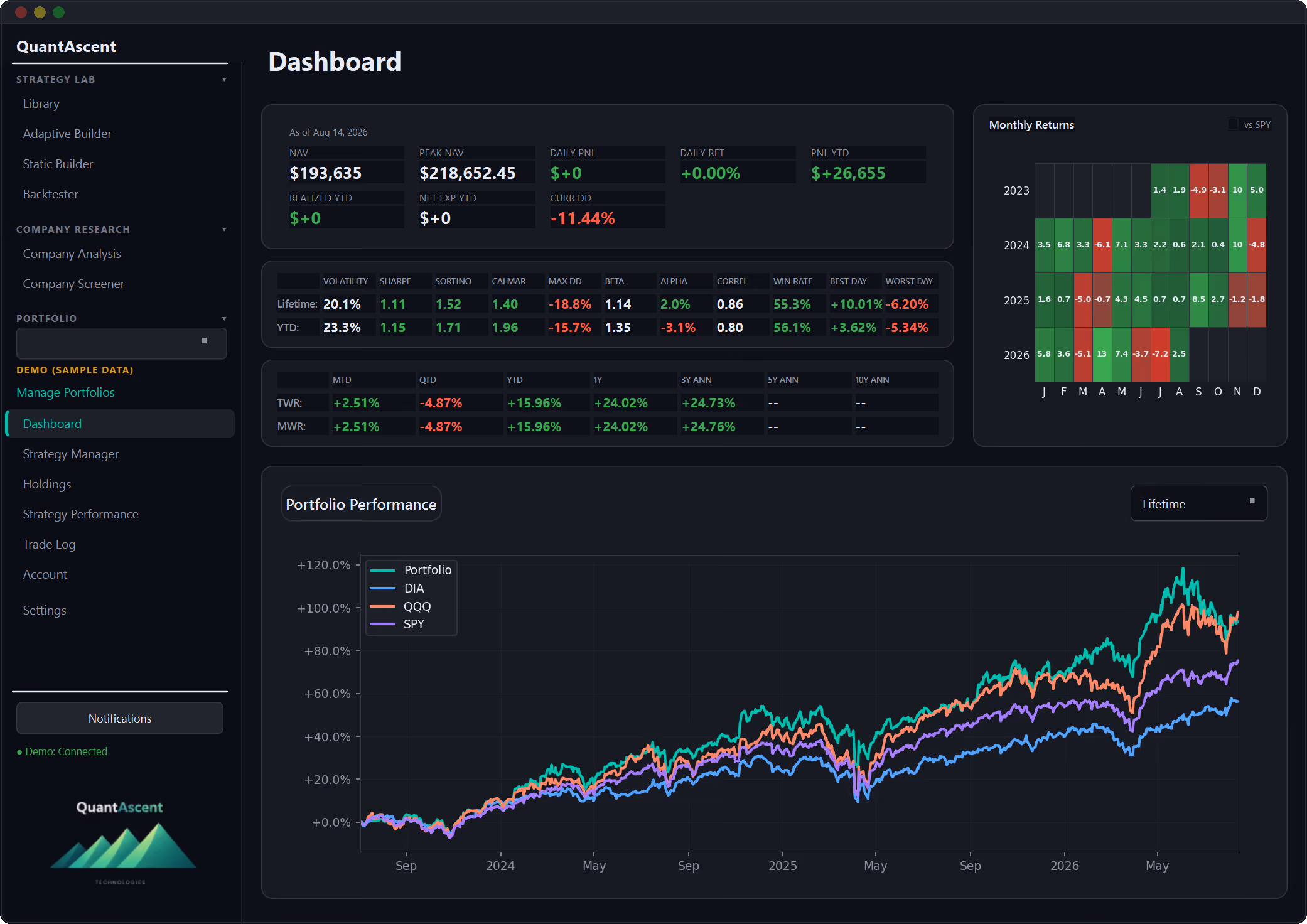This screenshot has width=1307, height=924.
Task: Click the green window maximize button
Action: (x=59, y=12)
